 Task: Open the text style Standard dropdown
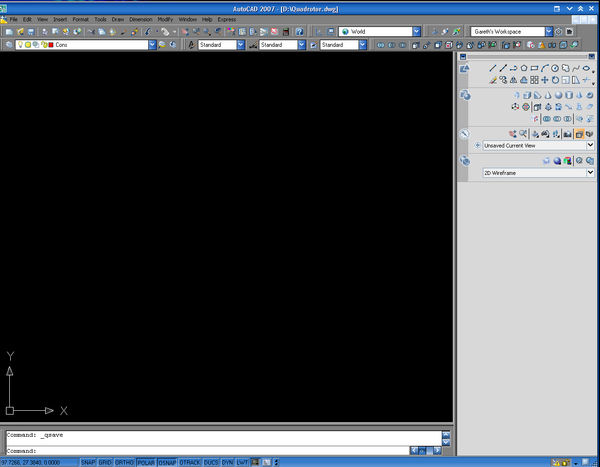pyautogui.click(x=222, y=45)
